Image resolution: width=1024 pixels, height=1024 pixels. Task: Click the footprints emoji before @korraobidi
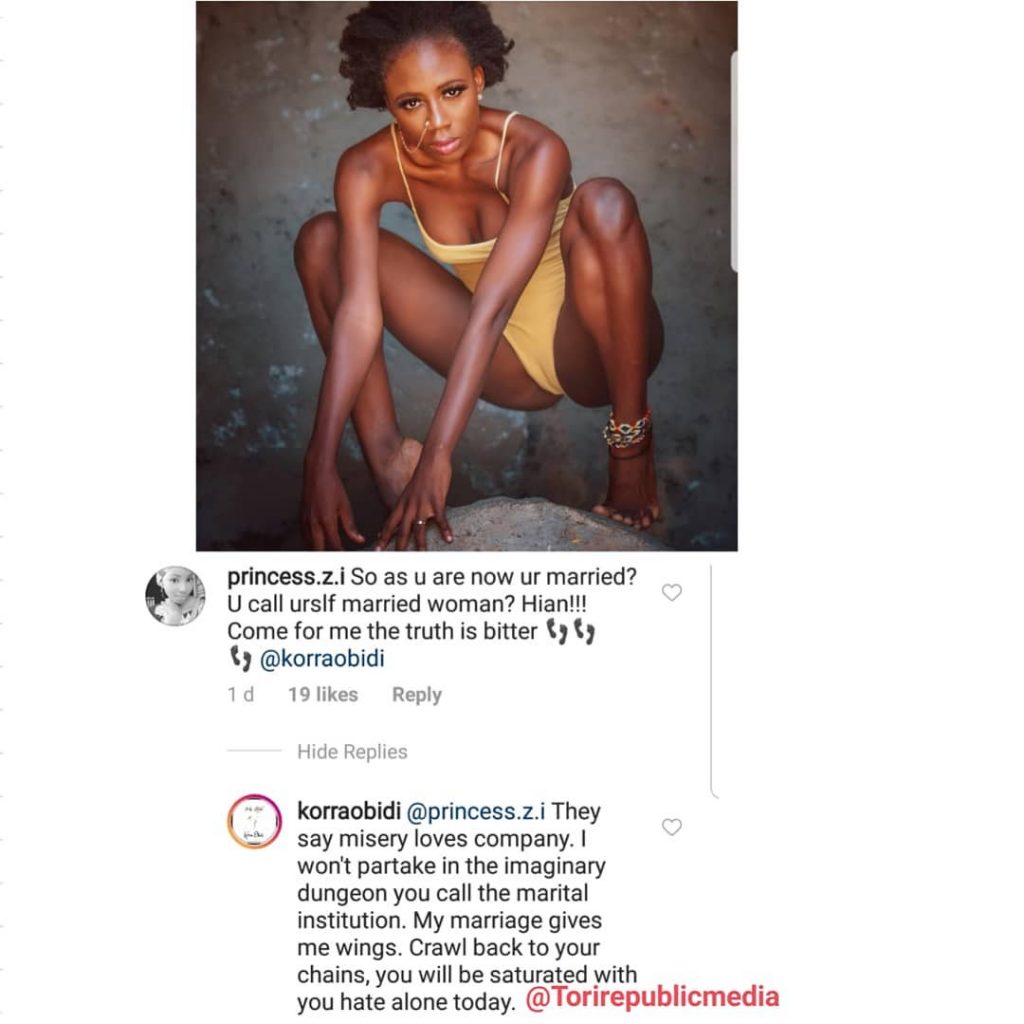tap(240, 659)
